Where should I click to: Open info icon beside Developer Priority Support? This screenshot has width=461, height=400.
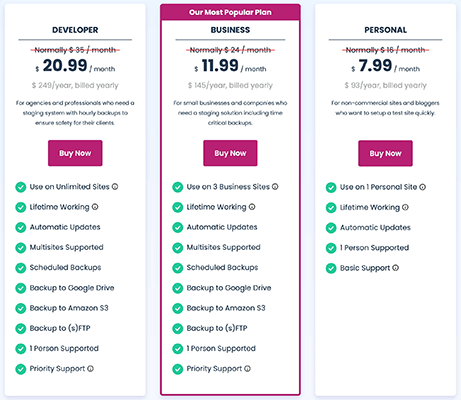(x=91, y=369)
